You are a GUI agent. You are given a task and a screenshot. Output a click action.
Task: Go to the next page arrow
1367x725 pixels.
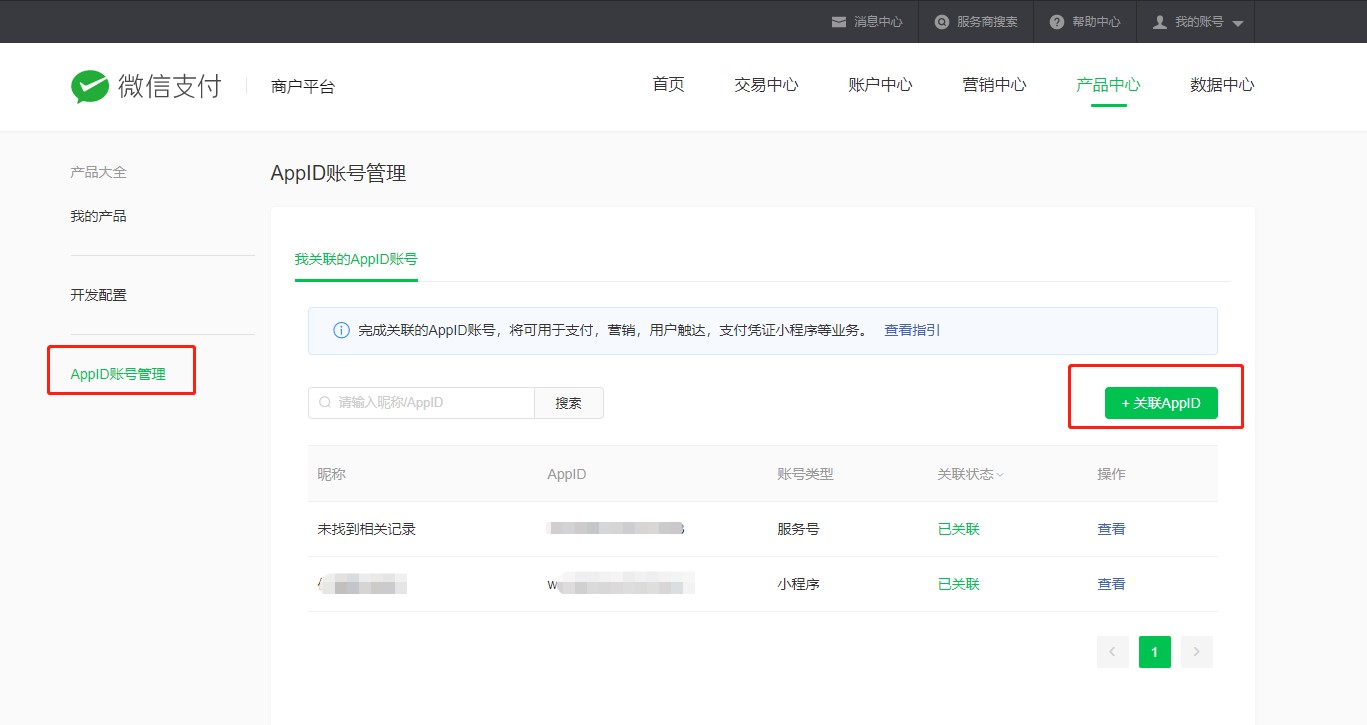tap(1197, 652)
